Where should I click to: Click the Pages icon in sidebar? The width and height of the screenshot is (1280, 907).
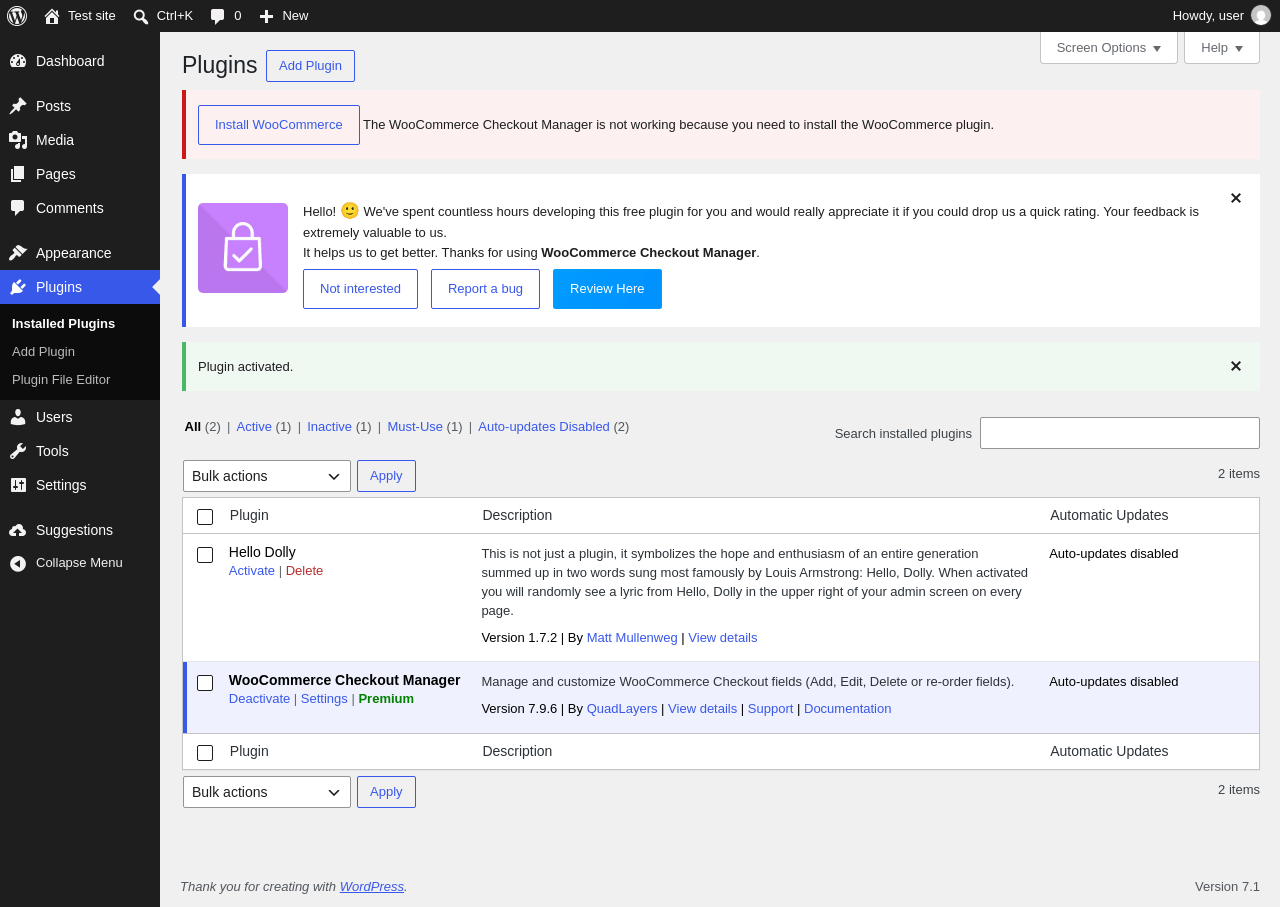(18, 174)
